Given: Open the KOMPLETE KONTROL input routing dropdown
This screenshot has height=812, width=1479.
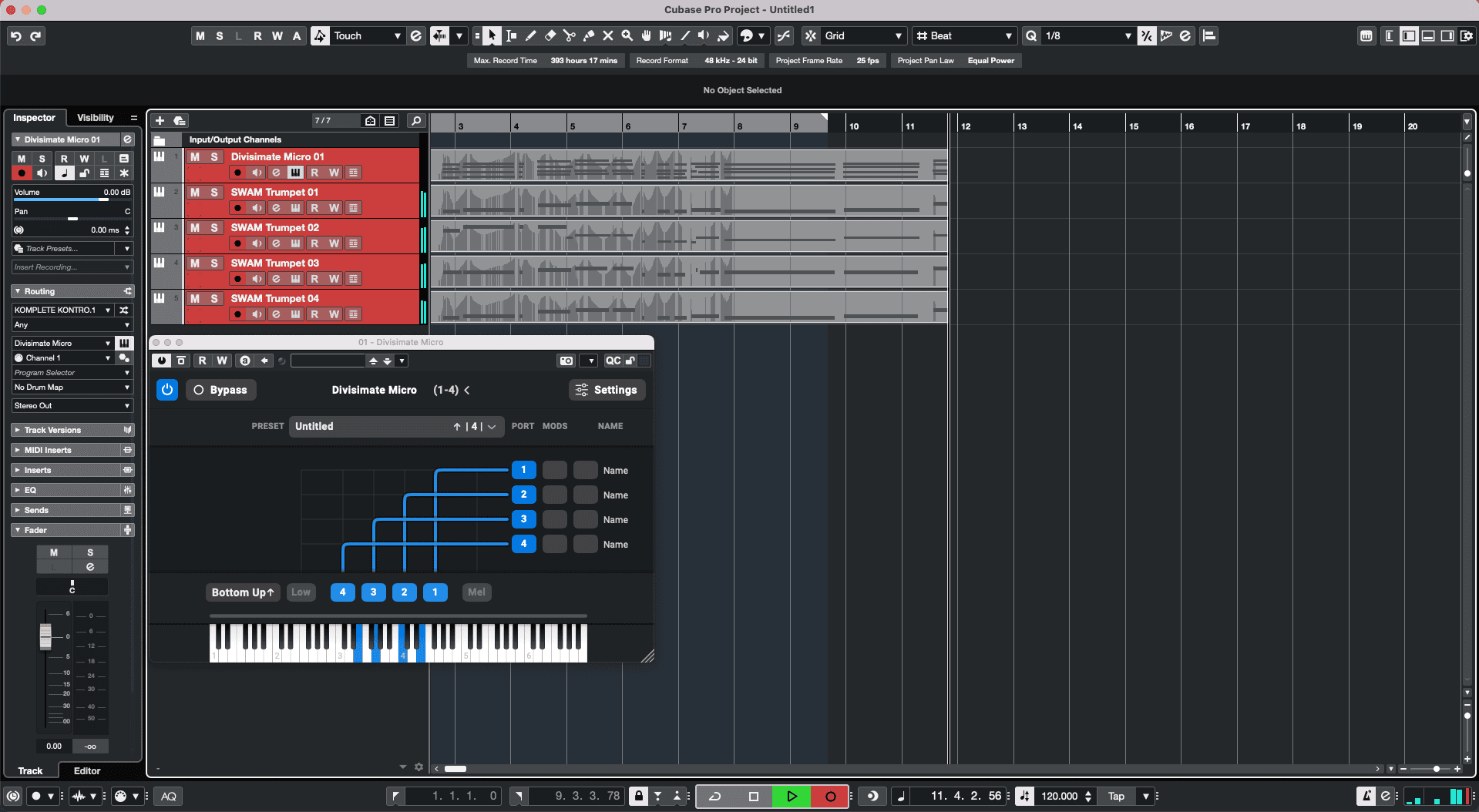Looking at the screenshot, I should click(62, 310).
